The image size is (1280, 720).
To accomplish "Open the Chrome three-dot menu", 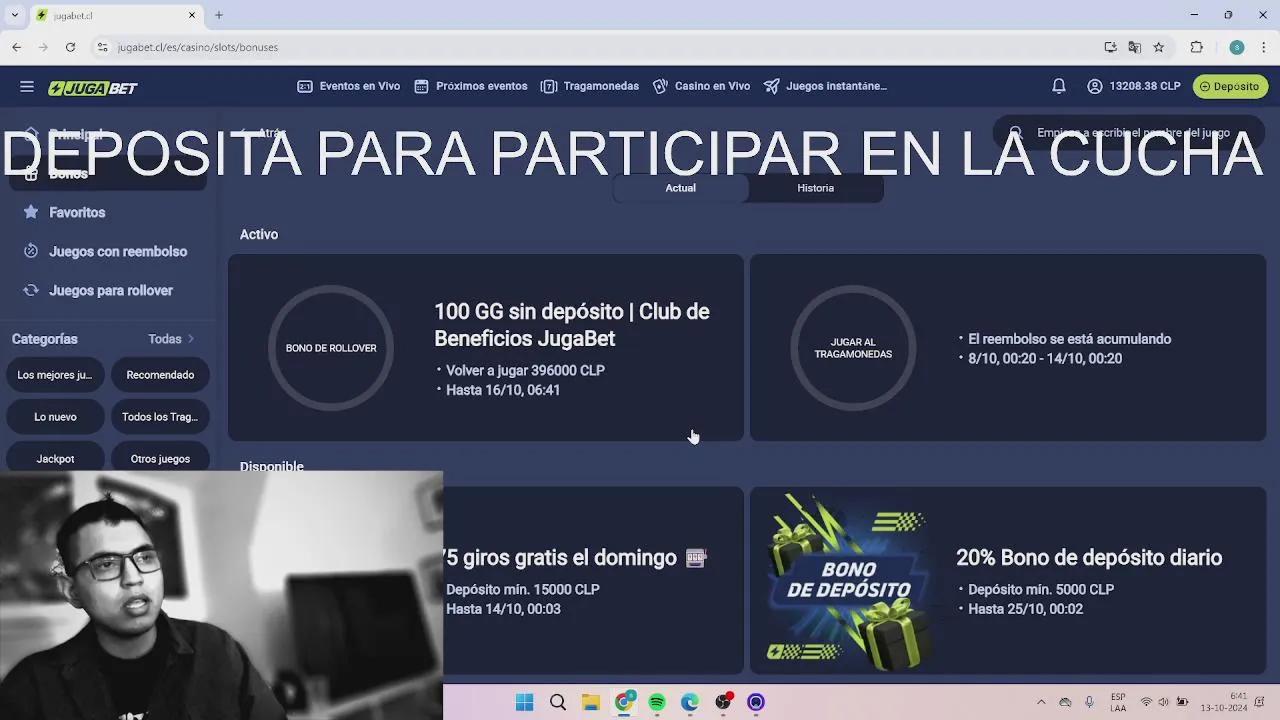I will (x=1264, y=47).
